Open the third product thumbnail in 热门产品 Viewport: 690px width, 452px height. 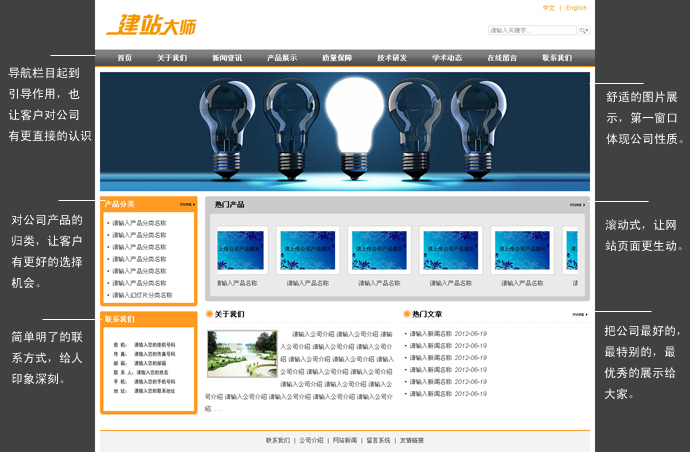pyautogui.click(x=379, y=250)
